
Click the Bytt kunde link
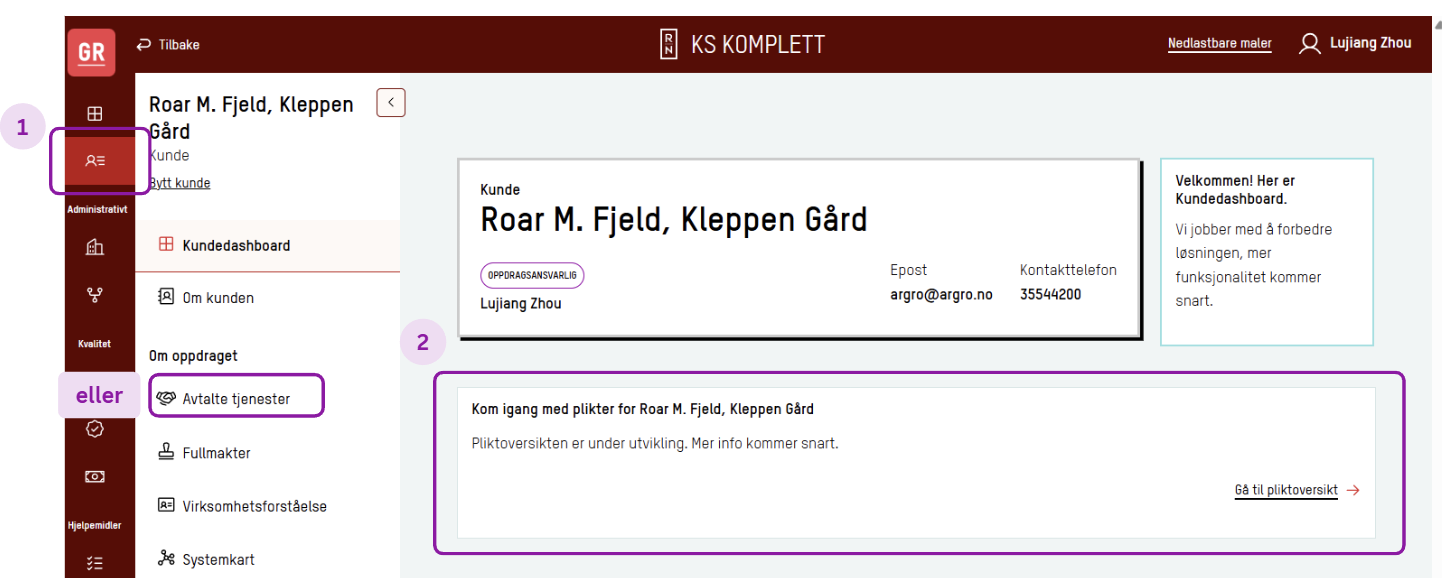click(x=180, y=183)
